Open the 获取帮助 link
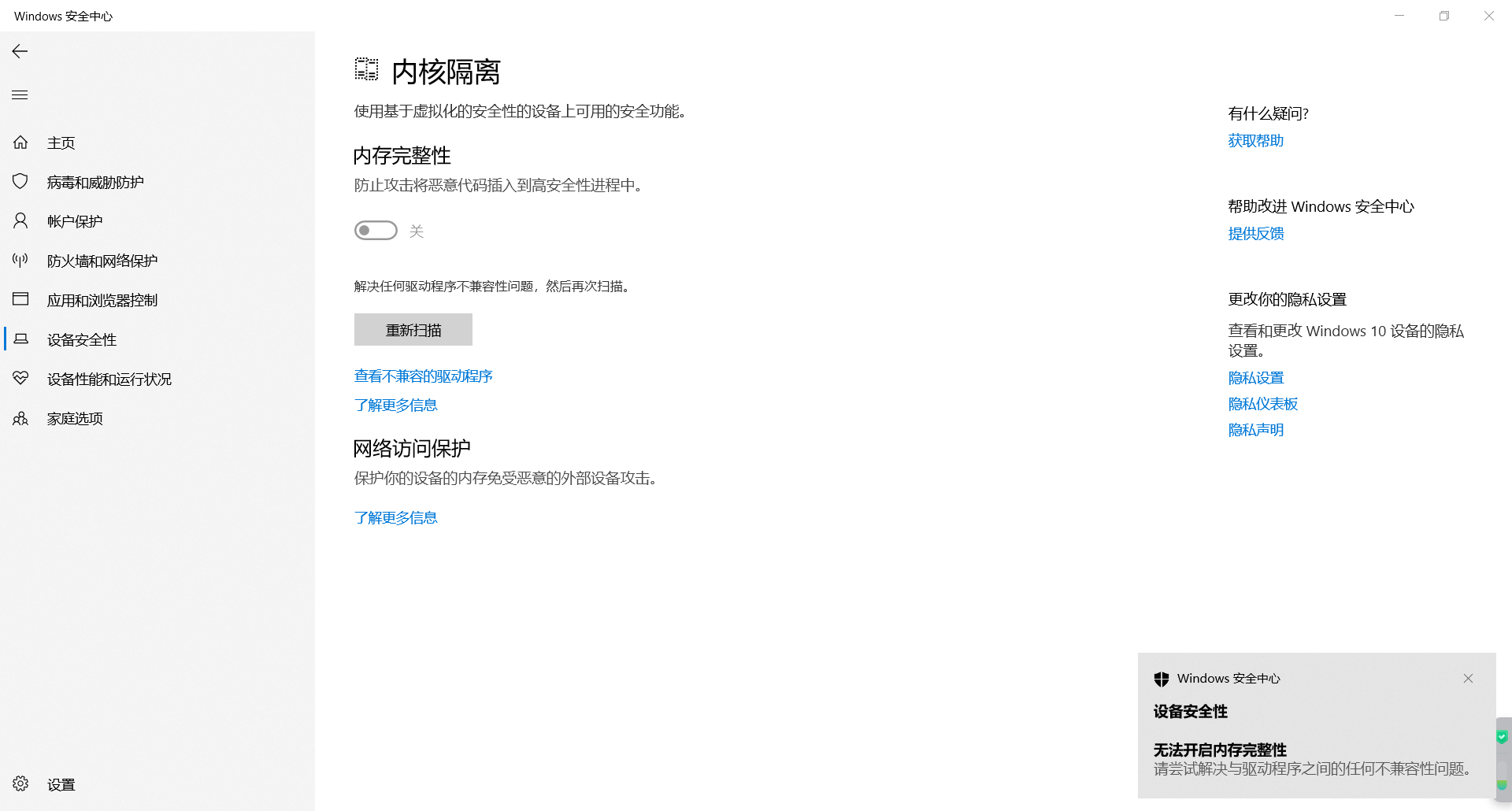1512x811 pixels. coord(1255,140)
